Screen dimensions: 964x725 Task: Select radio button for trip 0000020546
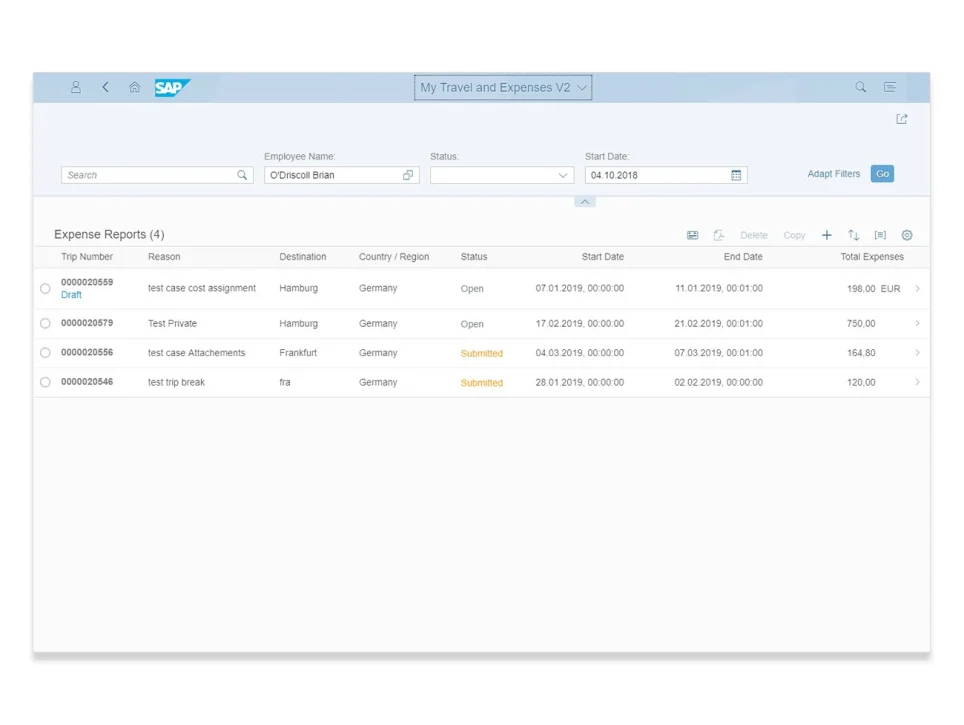tap(45, 382)
